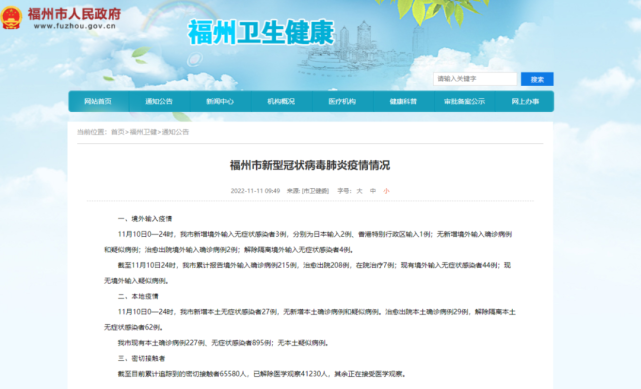Set font size to 小

pos(386,191)
